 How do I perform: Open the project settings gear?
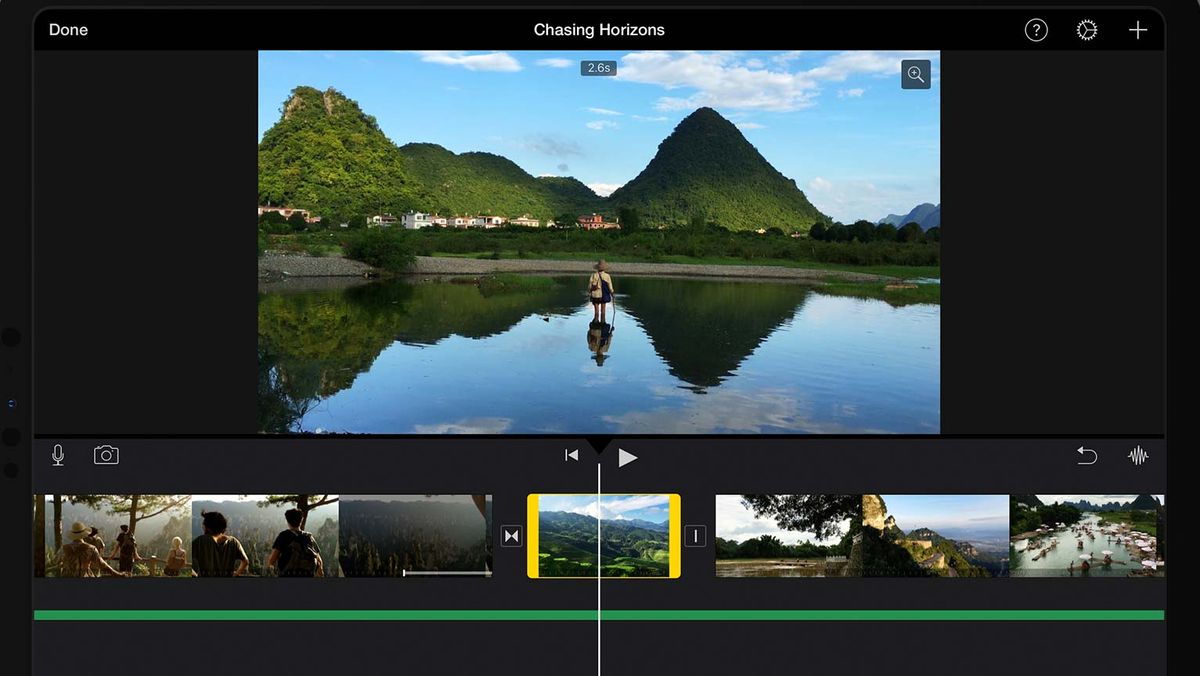[1086, 30]
